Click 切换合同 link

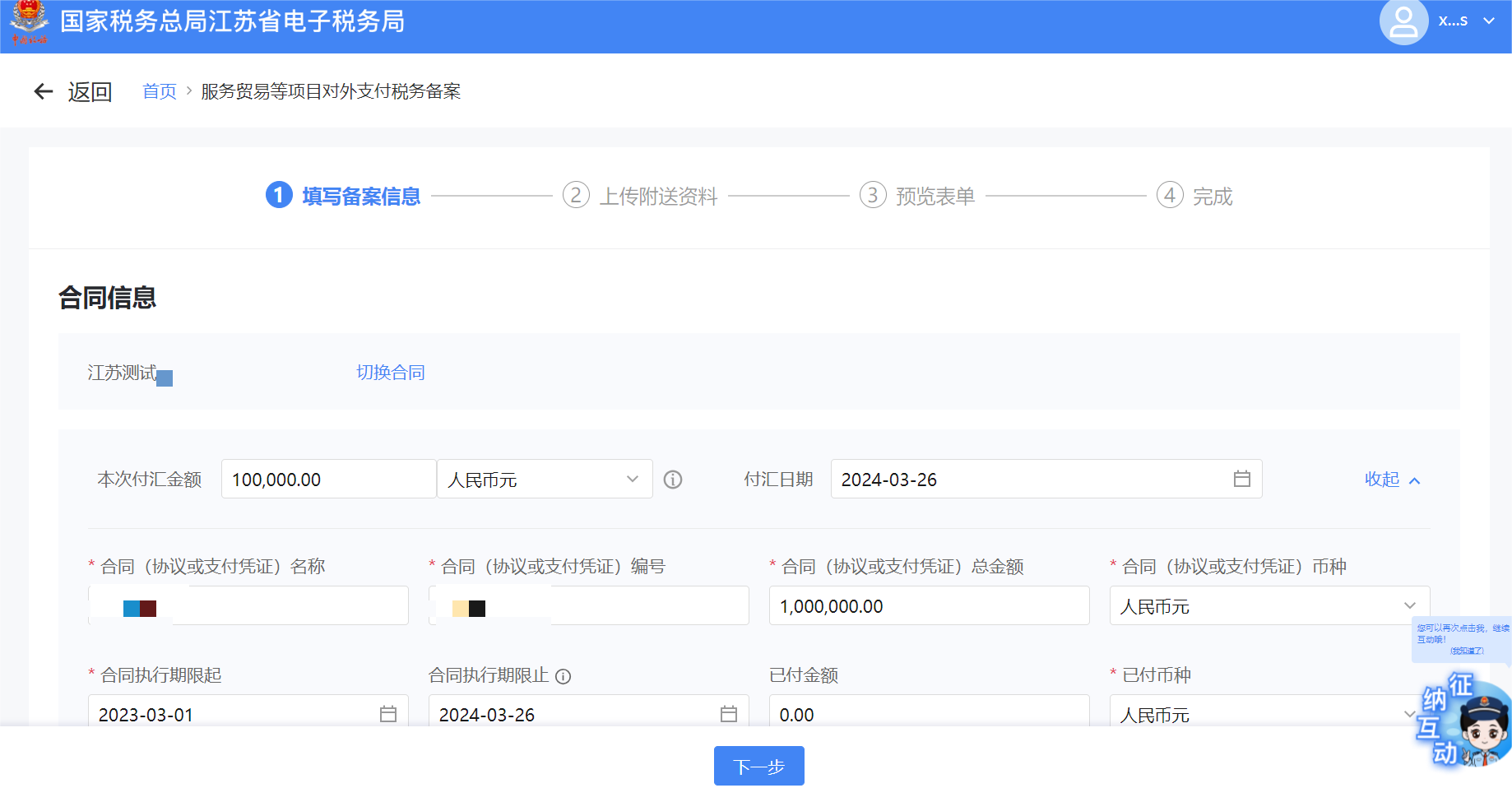[x=390, y=373]
